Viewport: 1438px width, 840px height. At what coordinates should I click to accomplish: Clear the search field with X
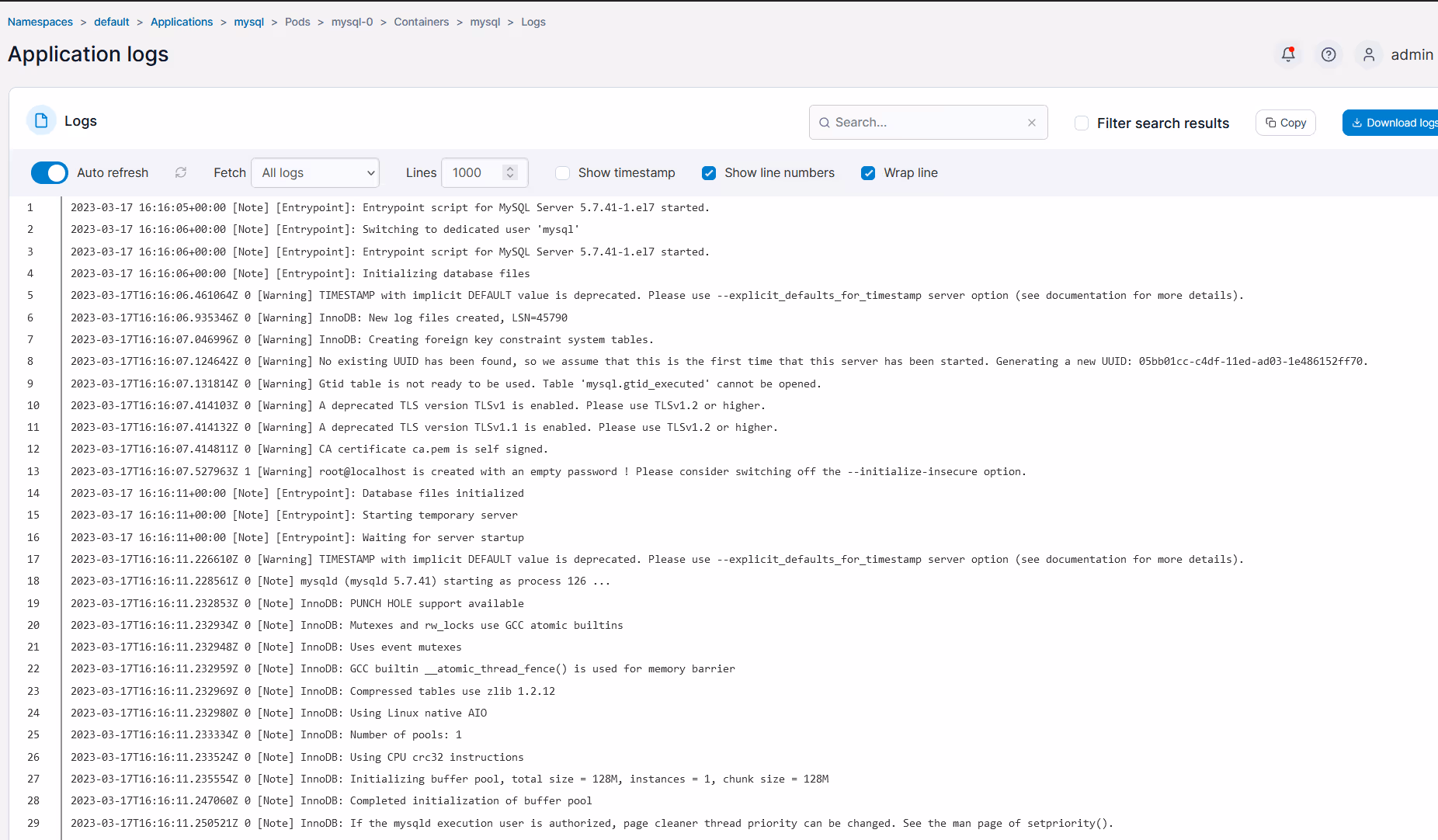pos(1032,123)
